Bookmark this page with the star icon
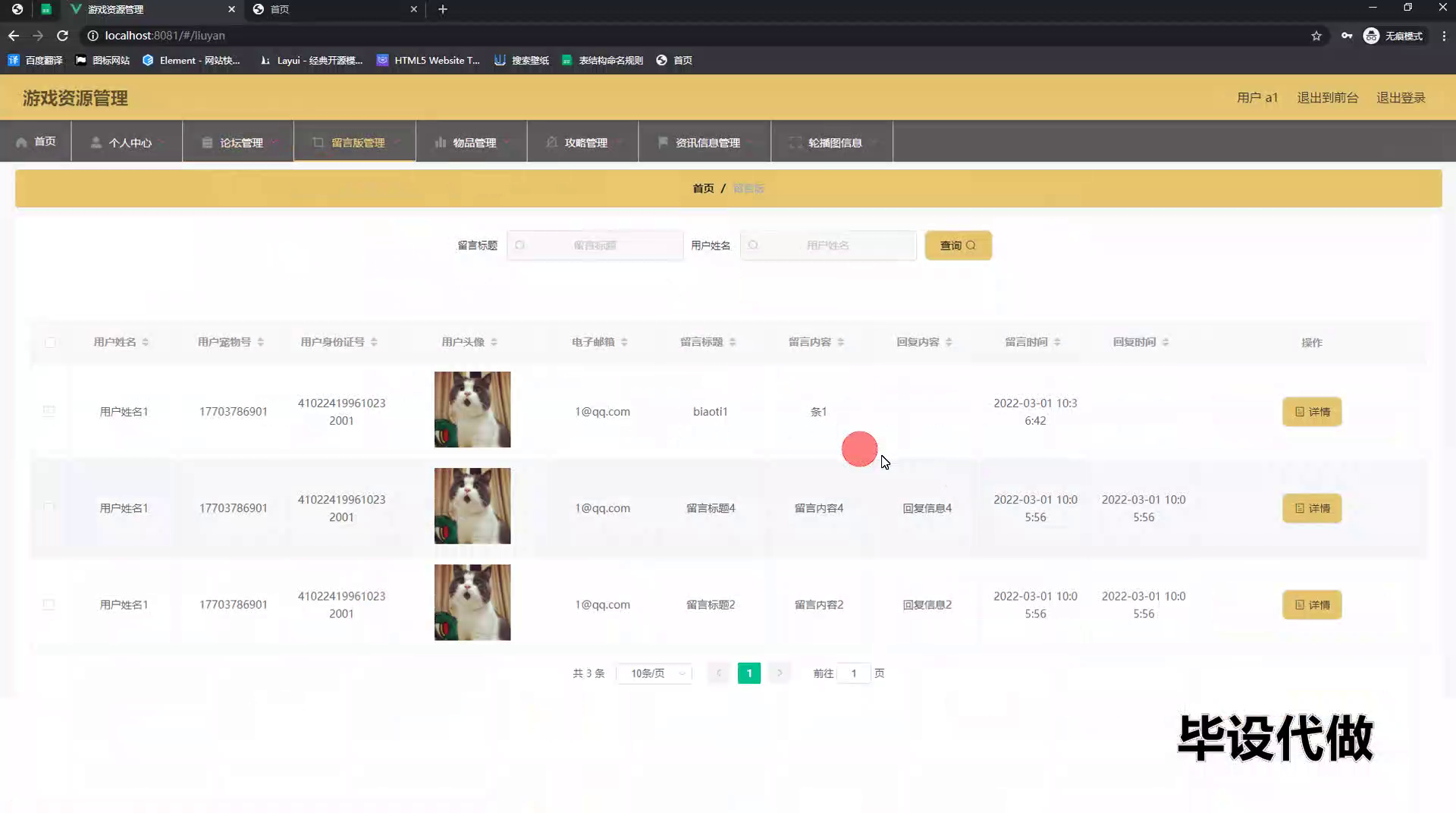This screenshot has height=813, width=1456. 1316,36
